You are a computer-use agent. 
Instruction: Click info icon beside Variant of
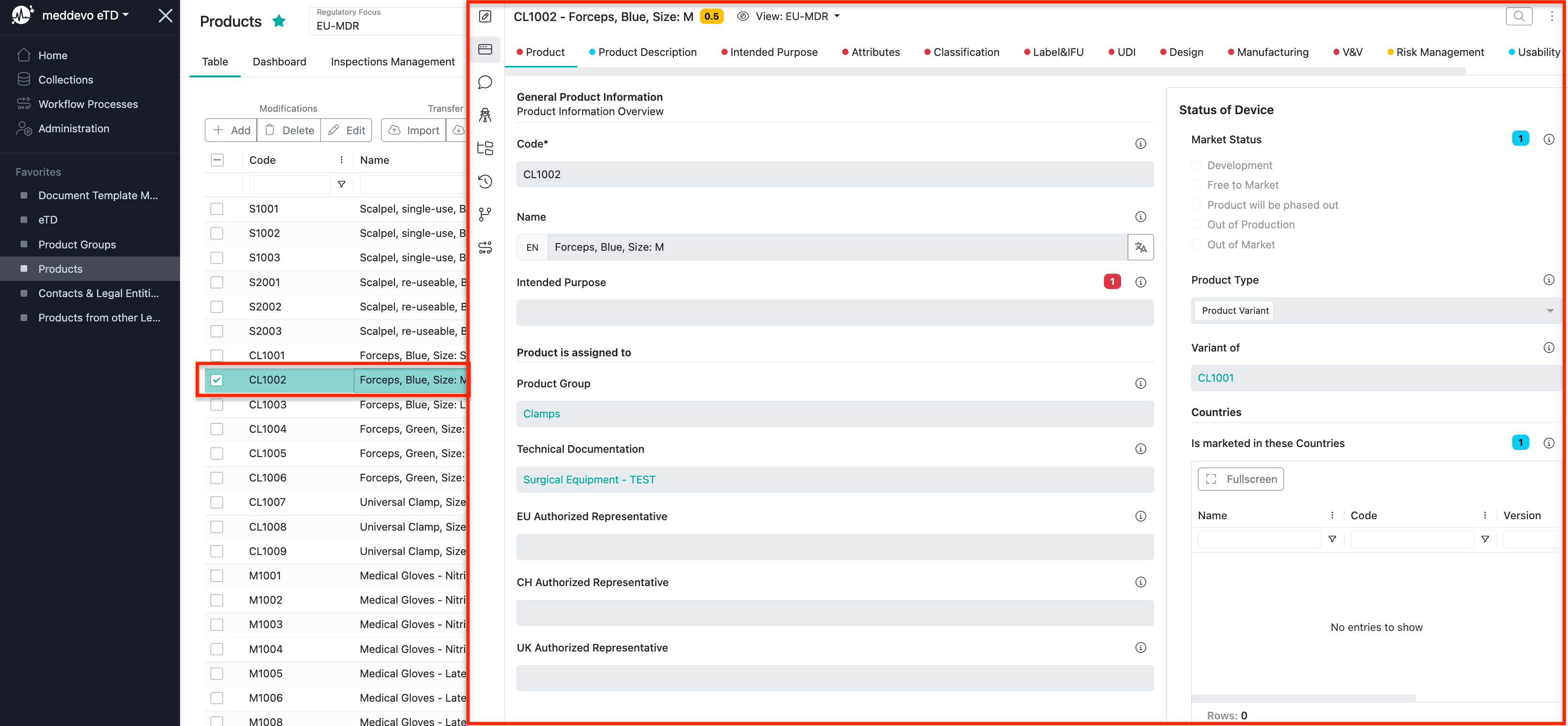[x=1548, y=348]
